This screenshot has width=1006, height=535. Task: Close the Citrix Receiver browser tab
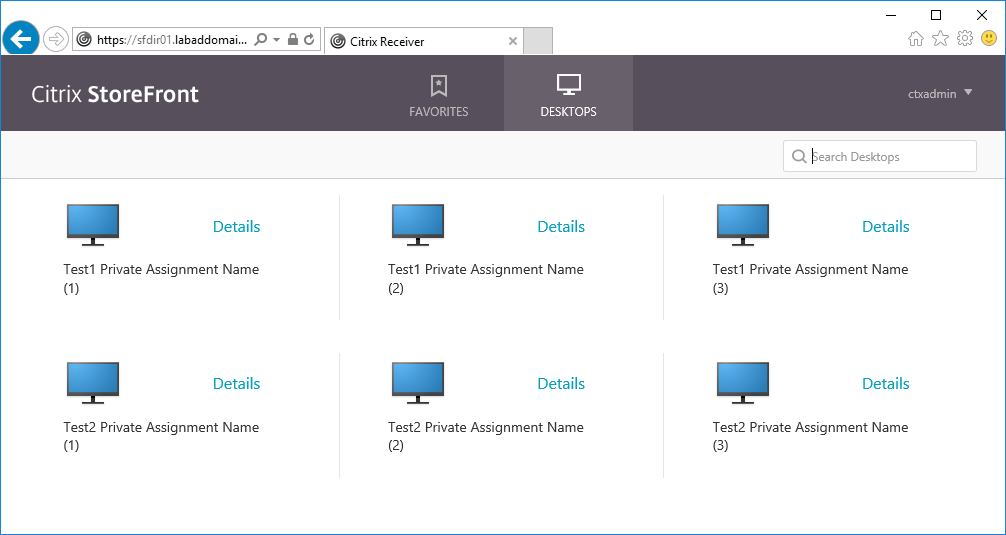513,41
